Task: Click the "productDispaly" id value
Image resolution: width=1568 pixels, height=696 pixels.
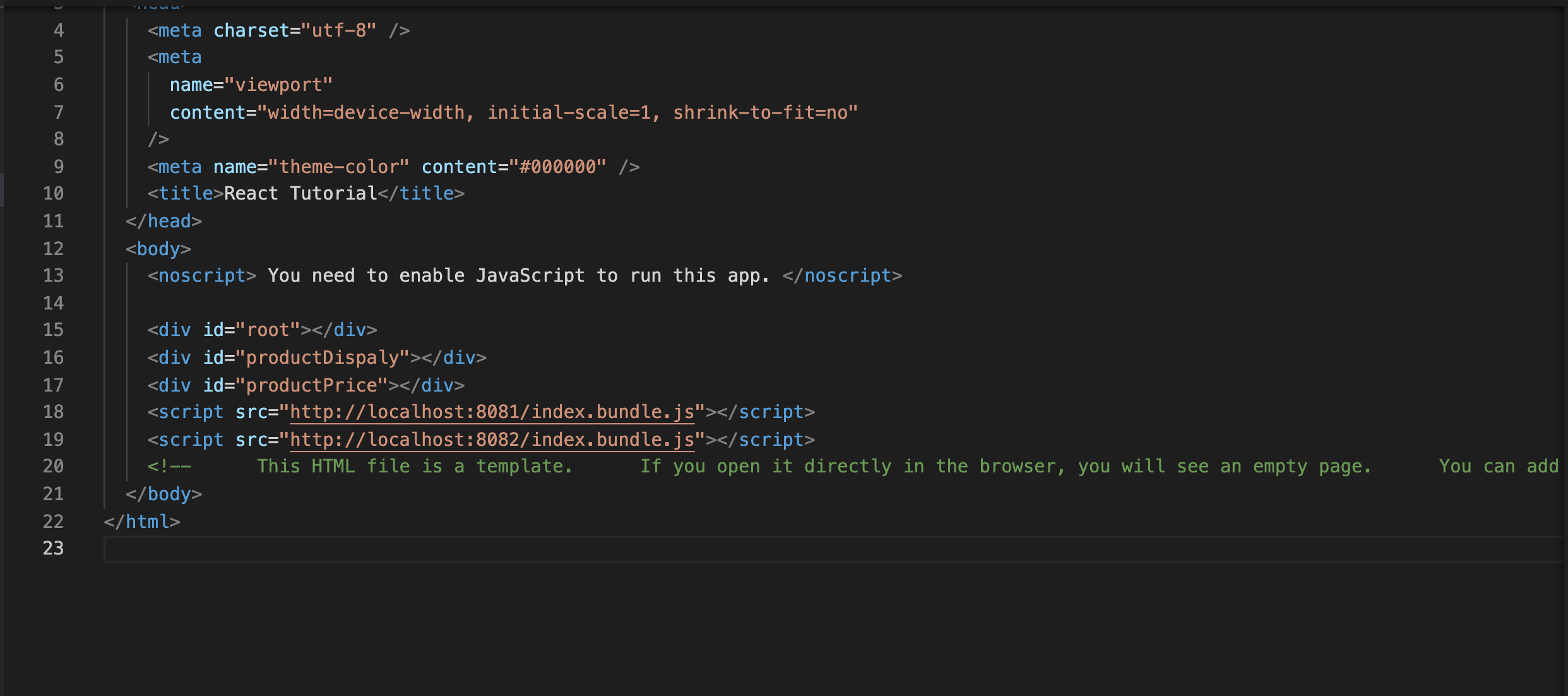Action: point(323,357)
